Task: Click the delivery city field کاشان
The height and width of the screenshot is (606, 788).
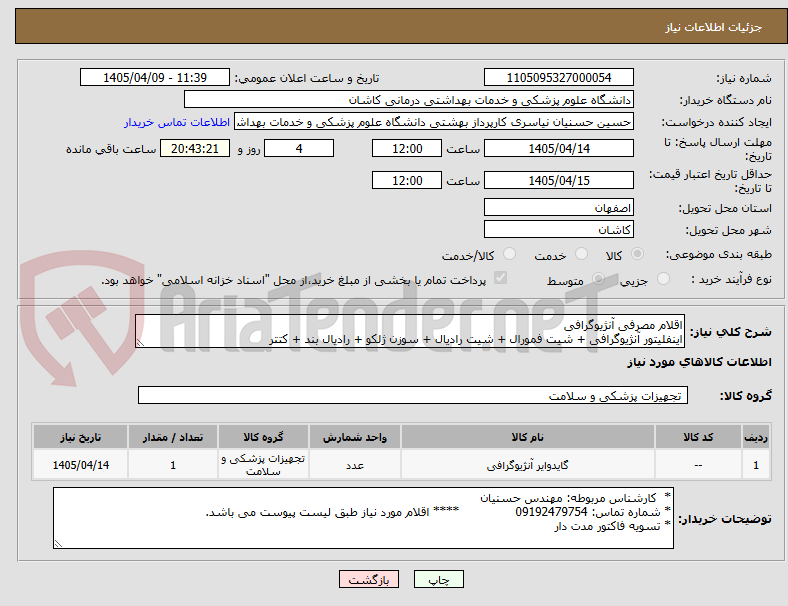Action: point(559,229)
